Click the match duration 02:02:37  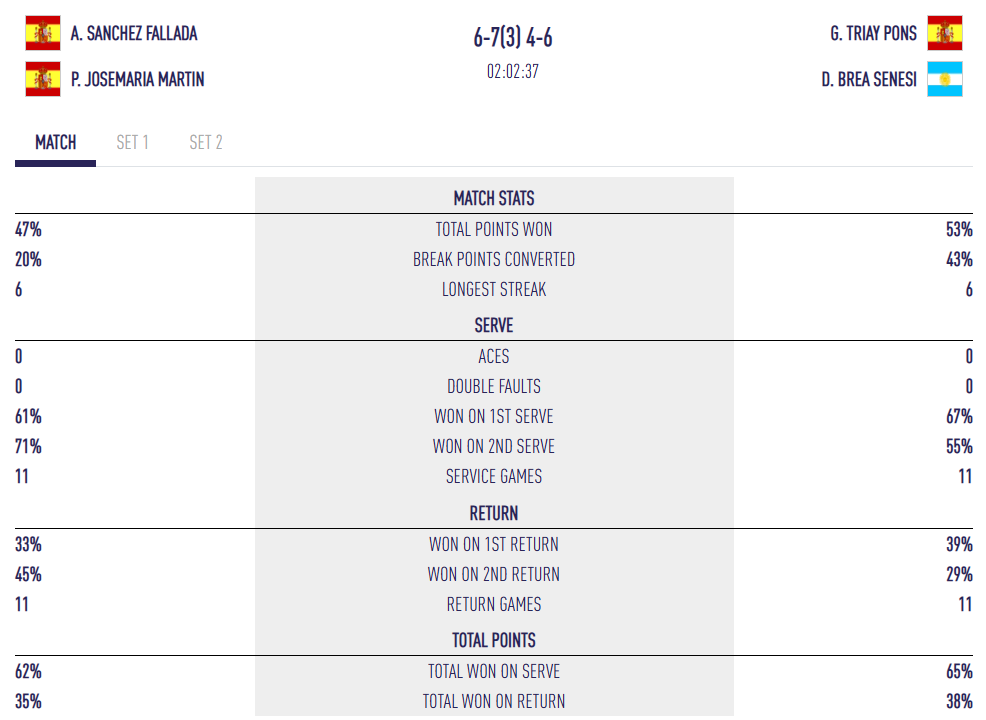[513, 72]
